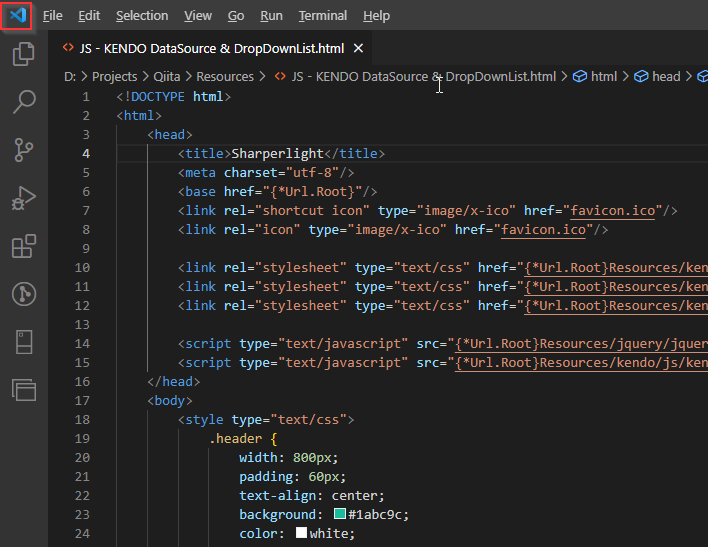Click the opening <head> tag on line 3

coord(170,135)
